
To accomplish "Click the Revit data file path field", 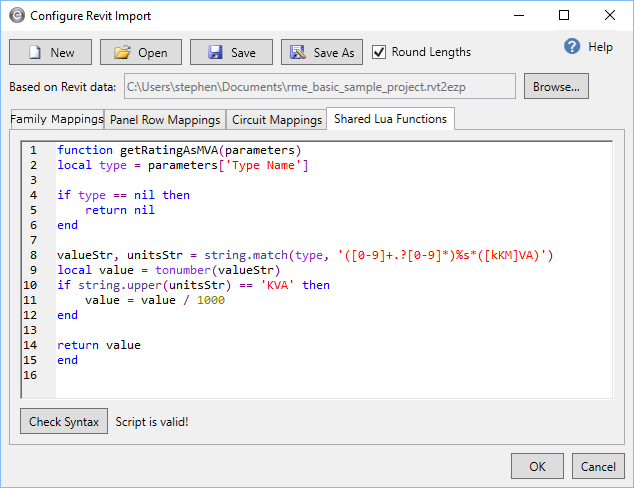I will click(319, 87).
